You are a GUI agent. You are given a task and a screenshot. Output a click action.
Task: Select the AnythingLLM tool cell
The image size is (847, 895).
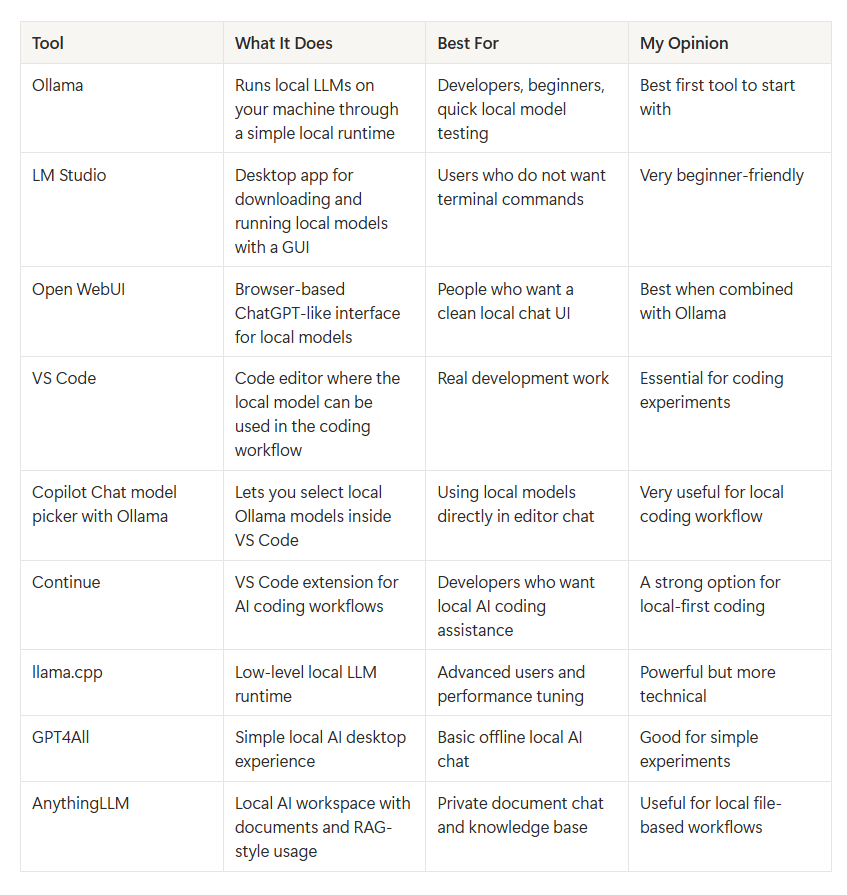80,804
